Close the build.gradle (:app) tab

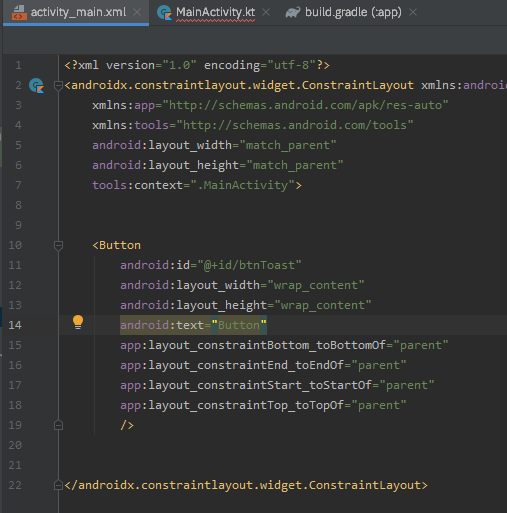pyautogui.click(x=413, y=12)
